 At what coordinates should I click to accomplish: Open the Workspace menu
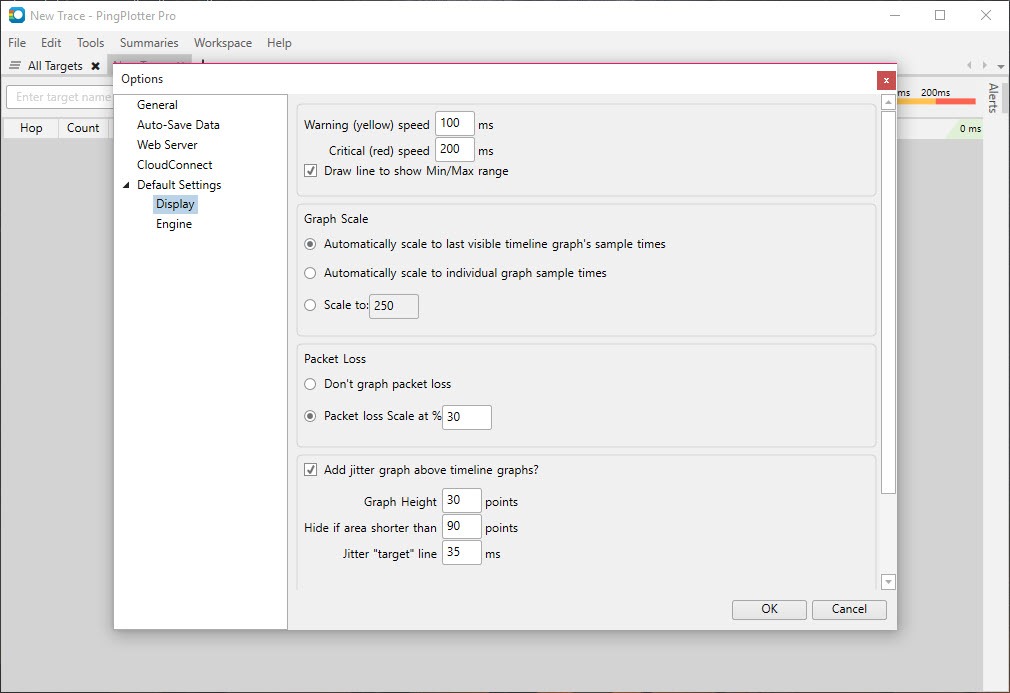point(223,43)
